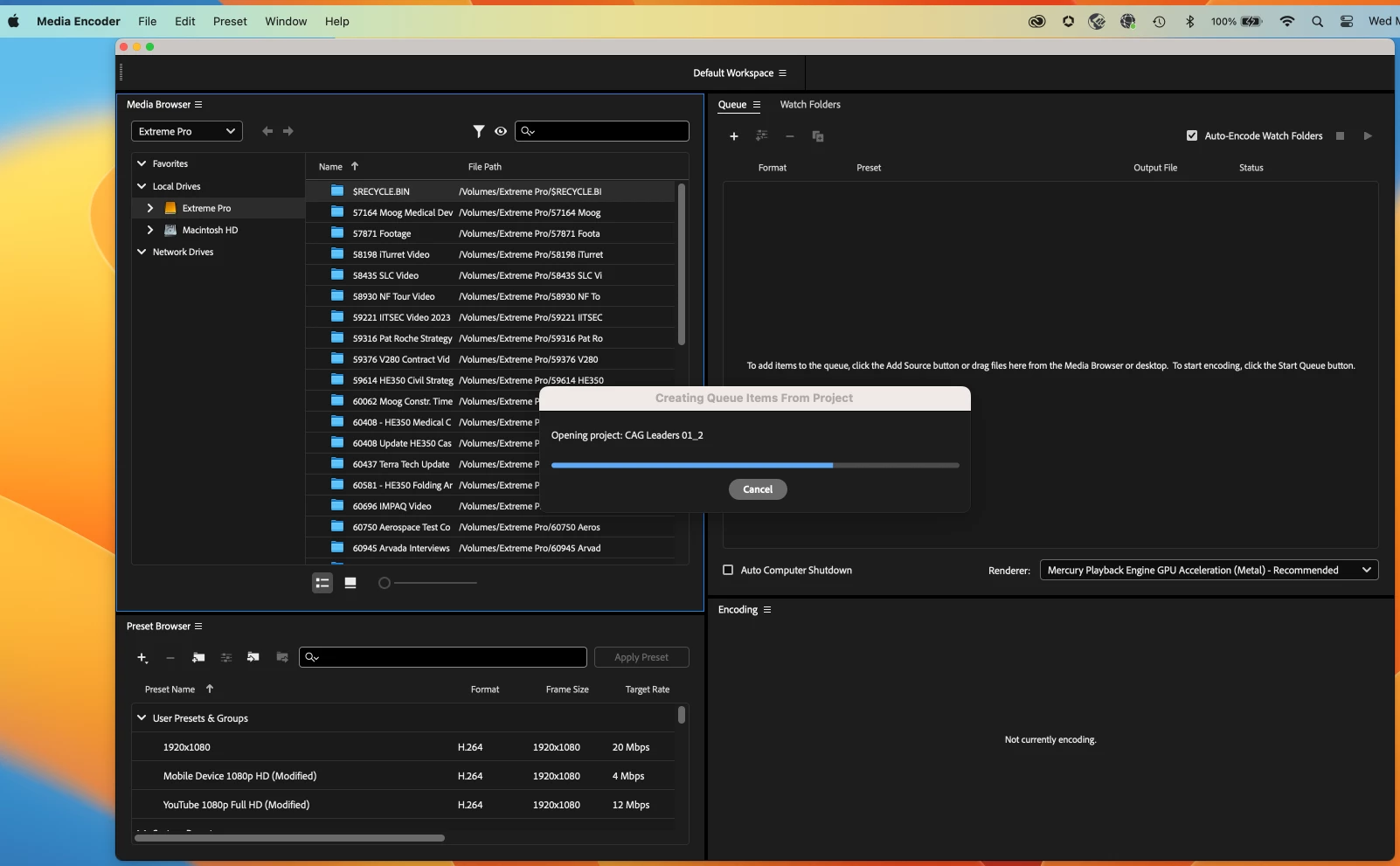This screenshot has width=1400, height=866.
Task: Click the Media Browser vertical scrollbar
Action: 682,264
